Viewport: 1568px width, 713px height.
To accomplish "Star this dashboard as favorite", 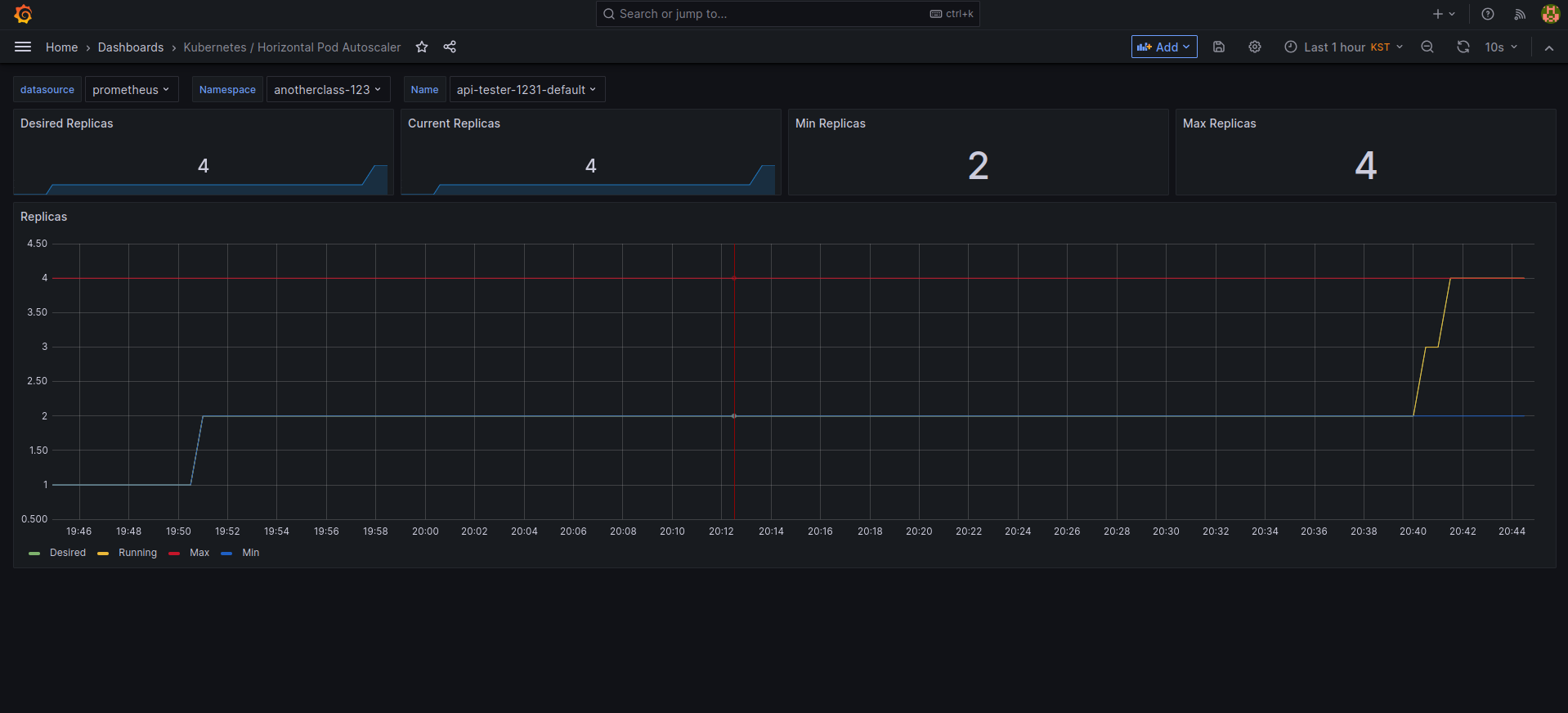I will 422,47.
